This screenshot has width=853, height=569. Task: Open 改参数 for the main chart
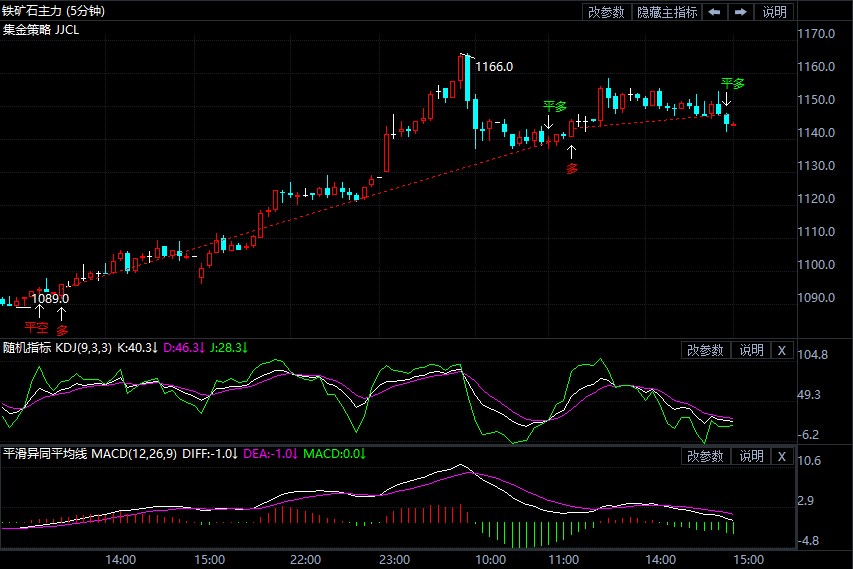click(x=606, y=12)
